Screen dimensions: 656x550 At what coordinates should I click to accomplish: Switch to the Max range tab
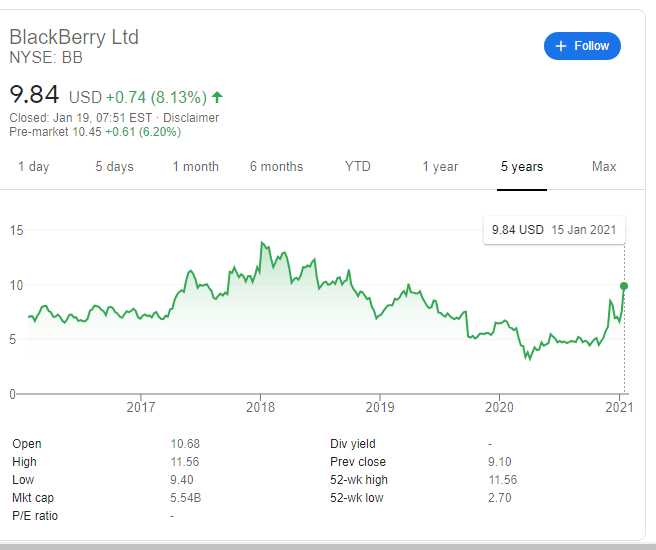pos(604,167)
